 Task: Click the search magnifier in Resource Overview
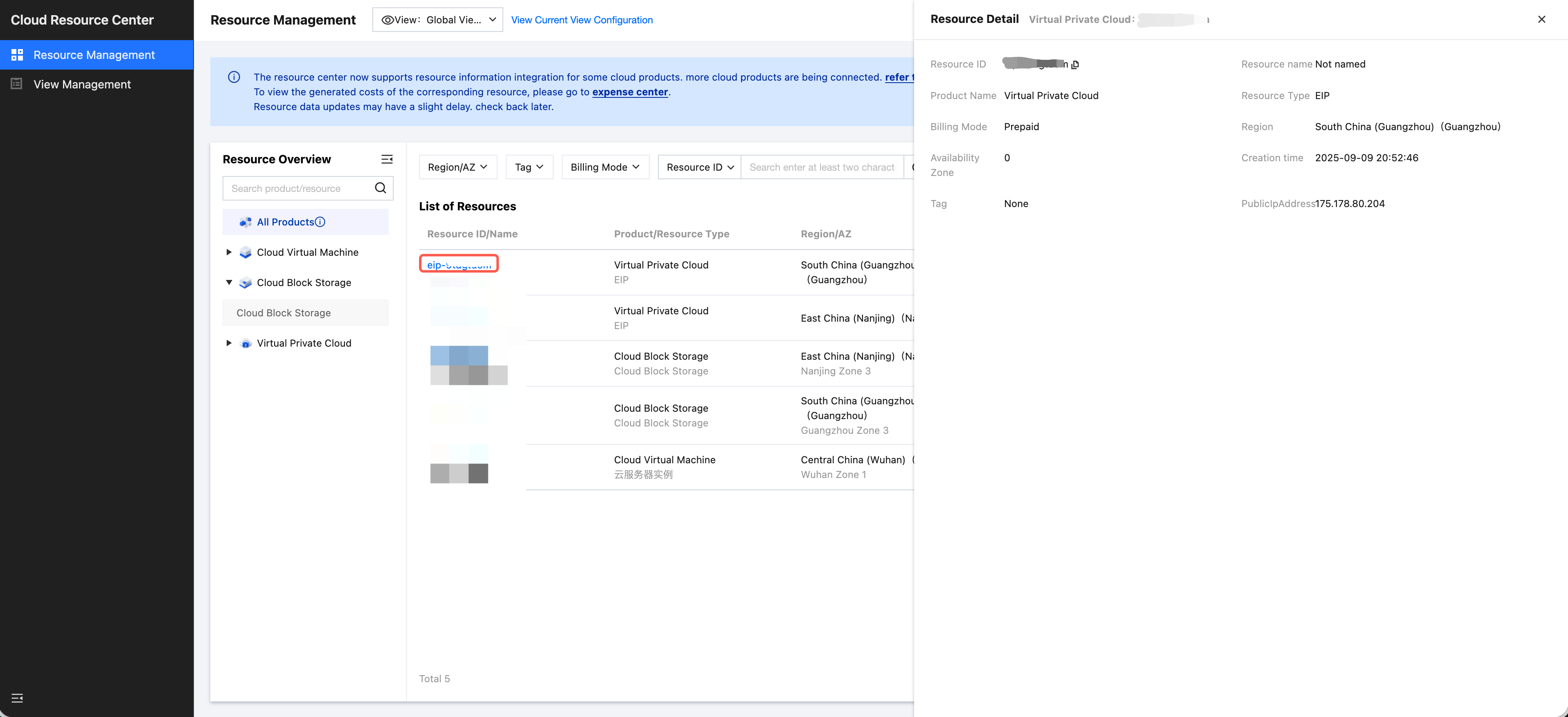[381, 188]
